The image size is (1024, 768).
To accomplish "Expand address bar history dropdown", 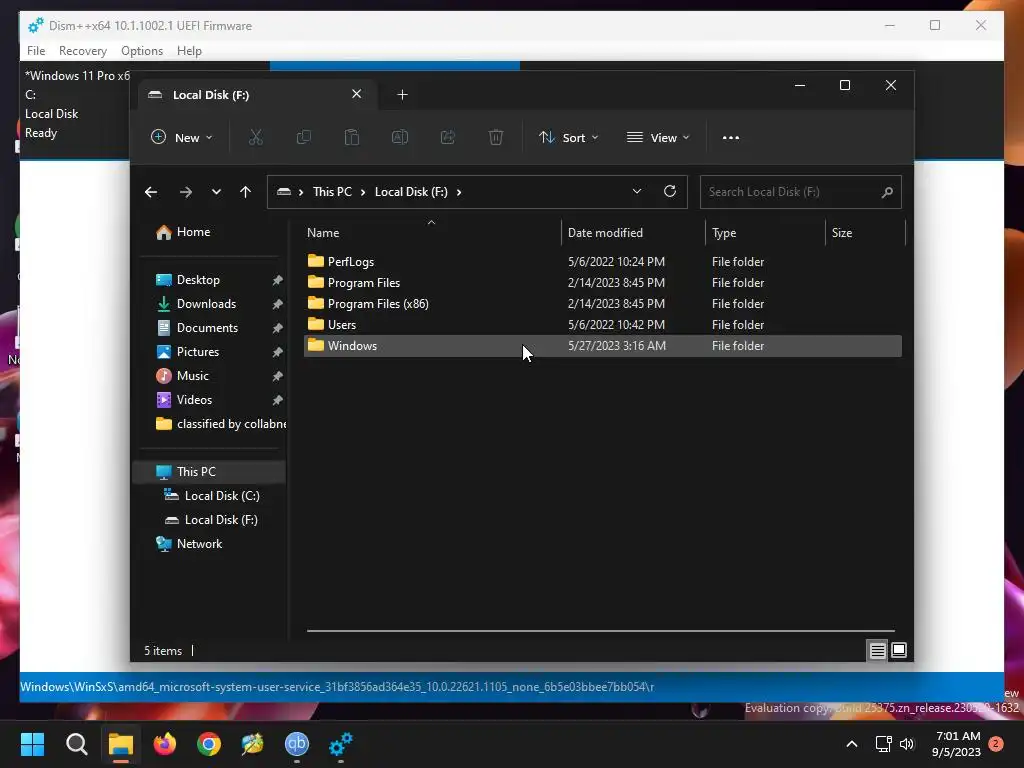I will tap(637, 191).
